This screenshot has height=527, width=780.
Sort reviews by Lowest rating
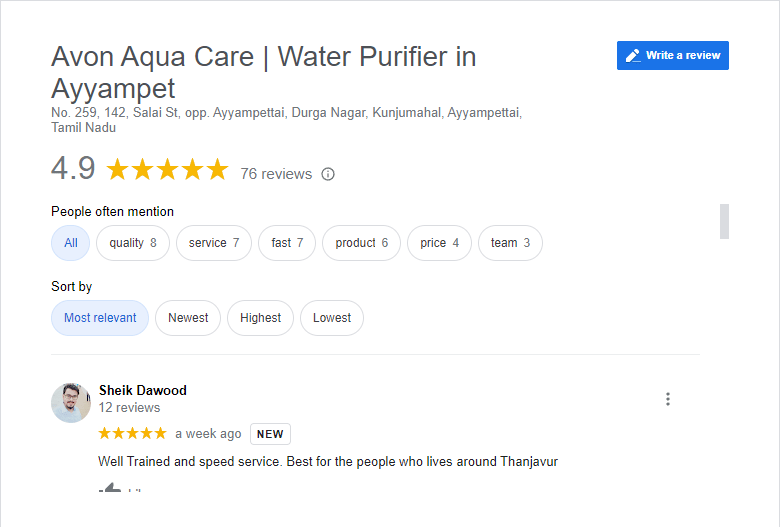tap(332, 318)
